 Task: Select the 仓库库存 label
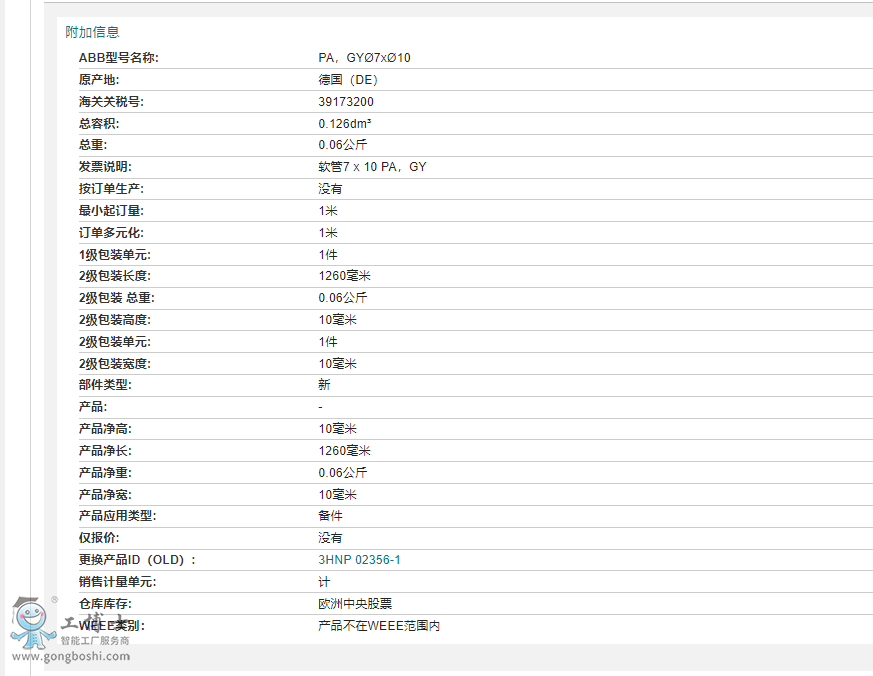click(105, 604)
